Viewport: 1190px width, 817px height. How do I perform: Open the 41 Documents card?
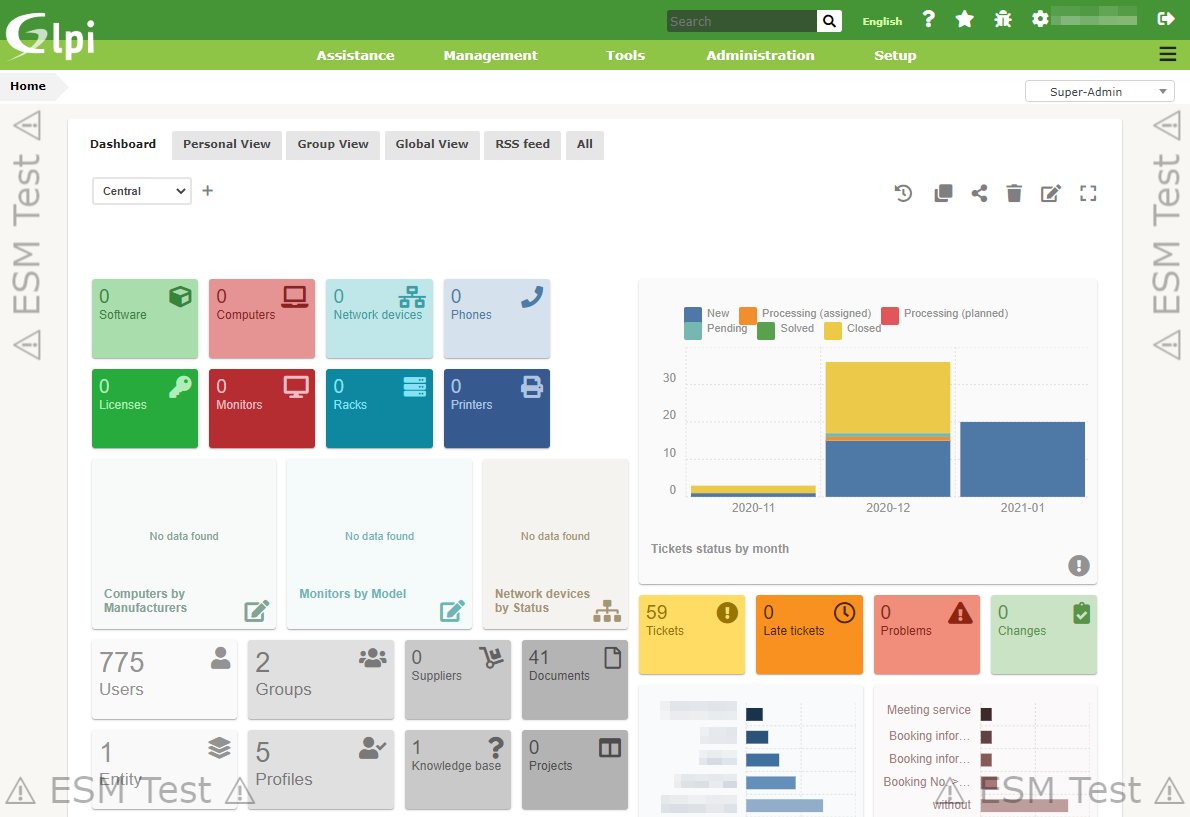[x=575, y=679]
